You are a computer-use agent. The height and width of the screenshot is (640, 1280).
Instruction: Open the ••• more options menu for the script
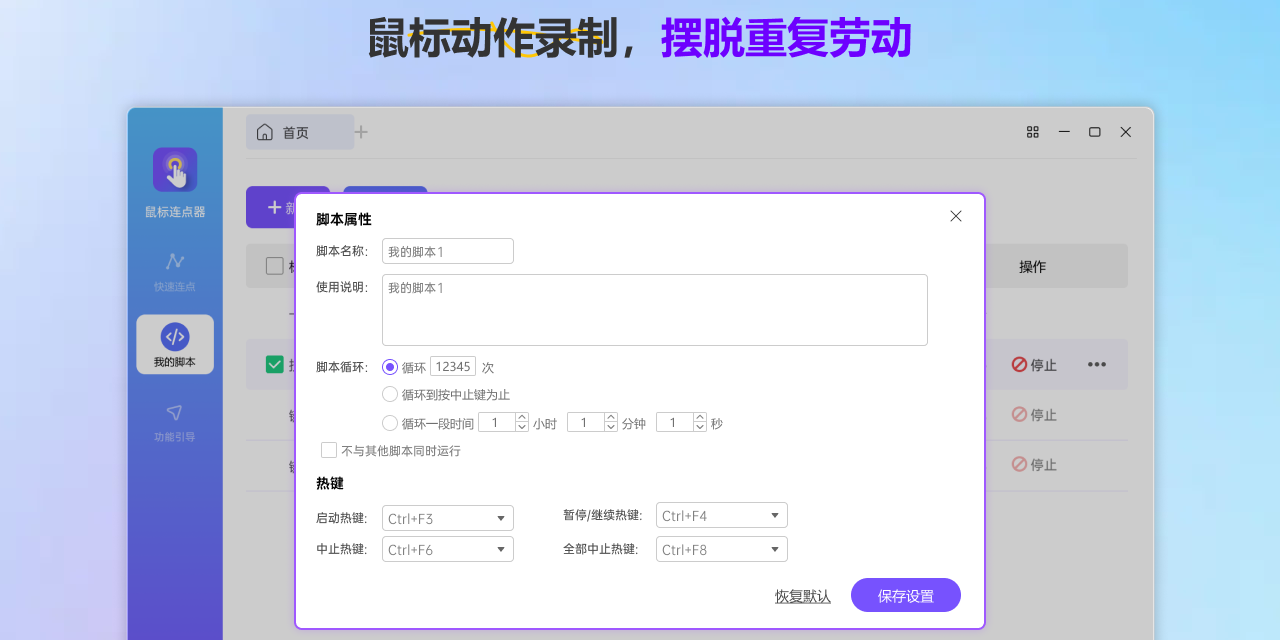[1097, 365]
